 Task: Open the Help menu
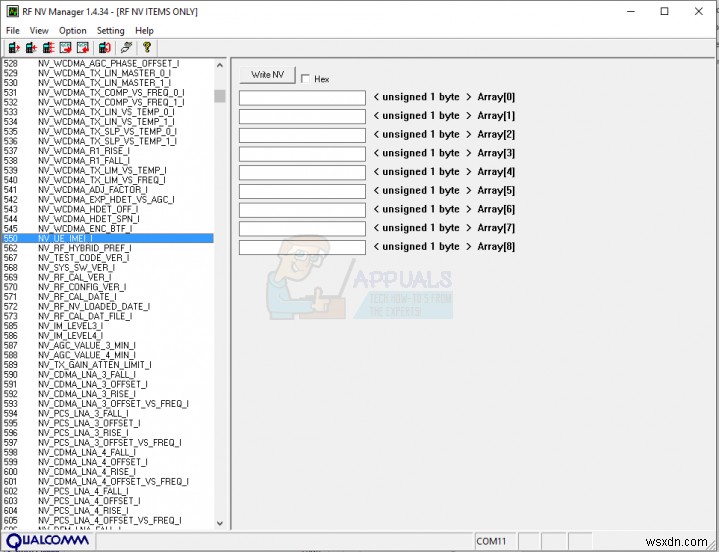pyautogui.click(x=144, y=31)
